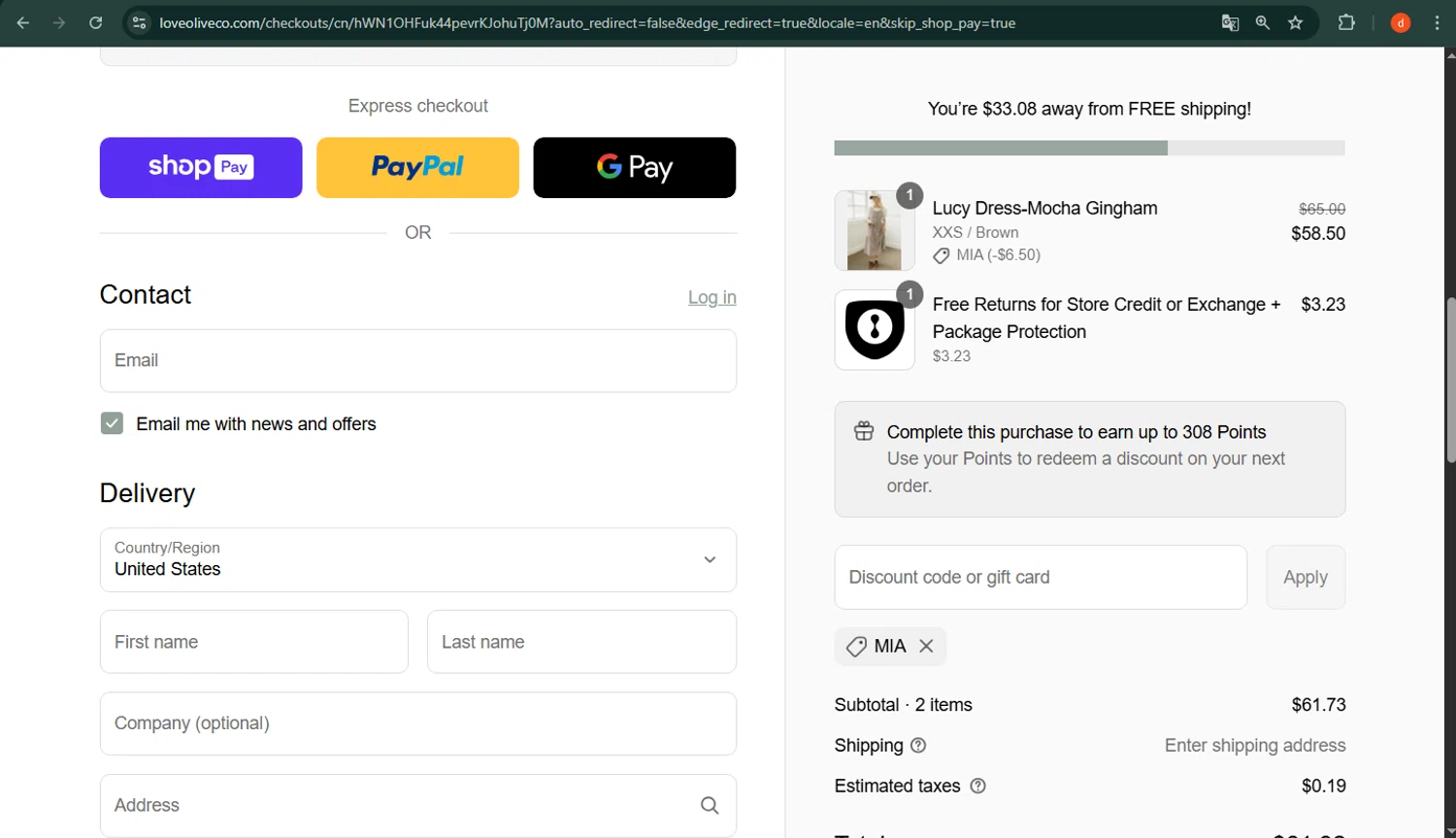The height and width of the screenshot is (838, 1456).
Task: Open zoom magnifier icon in address bar
Action: (x=1262, y=22)
